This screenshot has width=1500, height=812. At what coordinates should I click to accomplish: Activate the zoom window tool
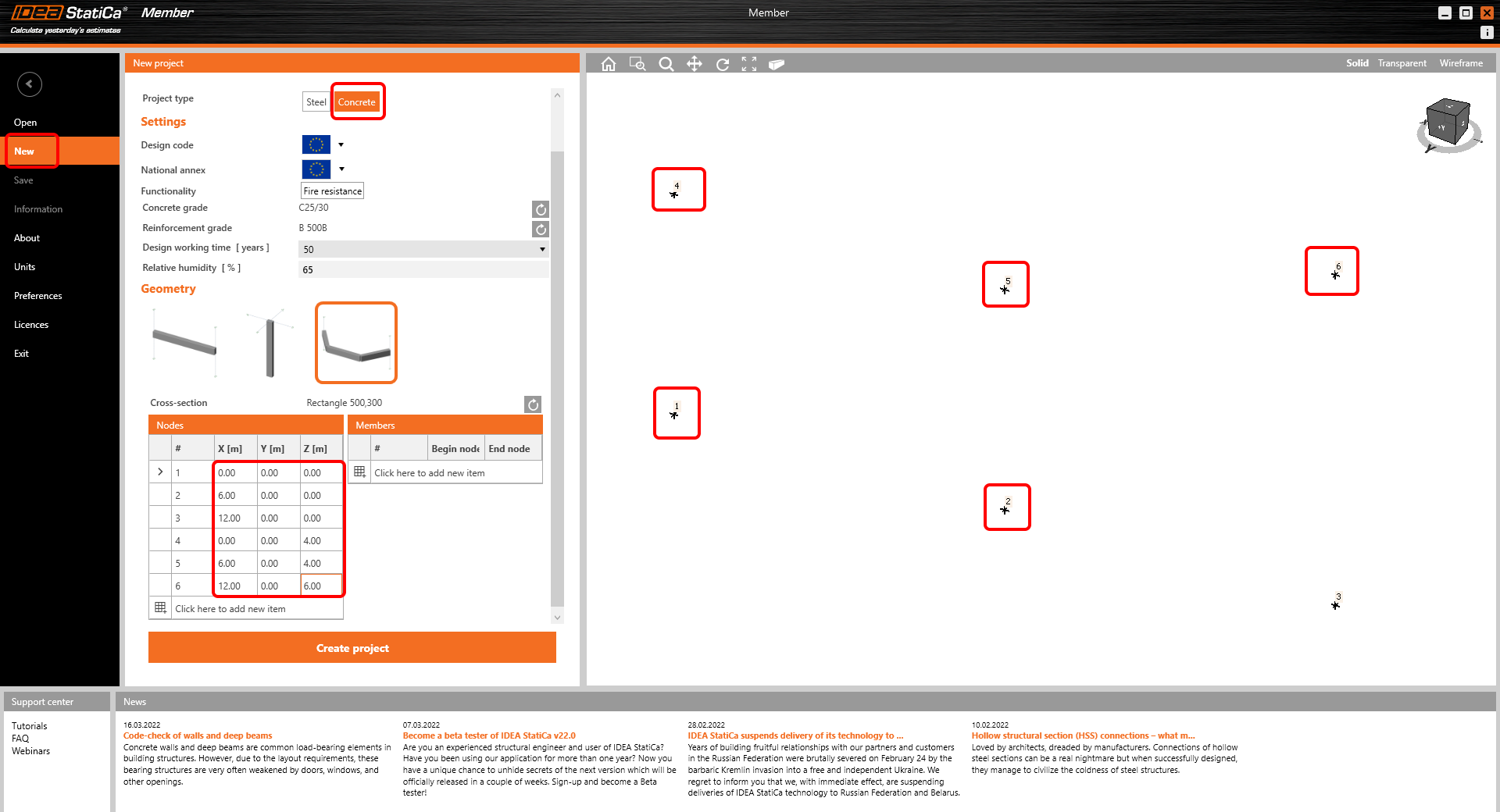tap(637, 64)
